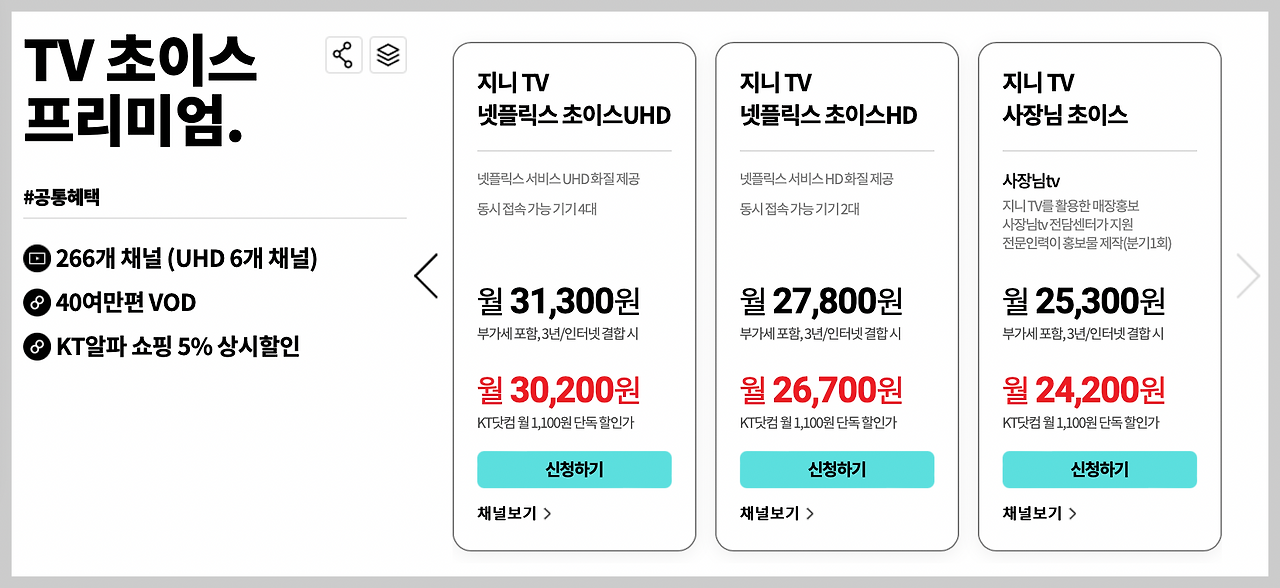
Task: Open 채널보기 link on the 사장님 초이스 card
Action: pyautogui.click(x=1031, y=513)
